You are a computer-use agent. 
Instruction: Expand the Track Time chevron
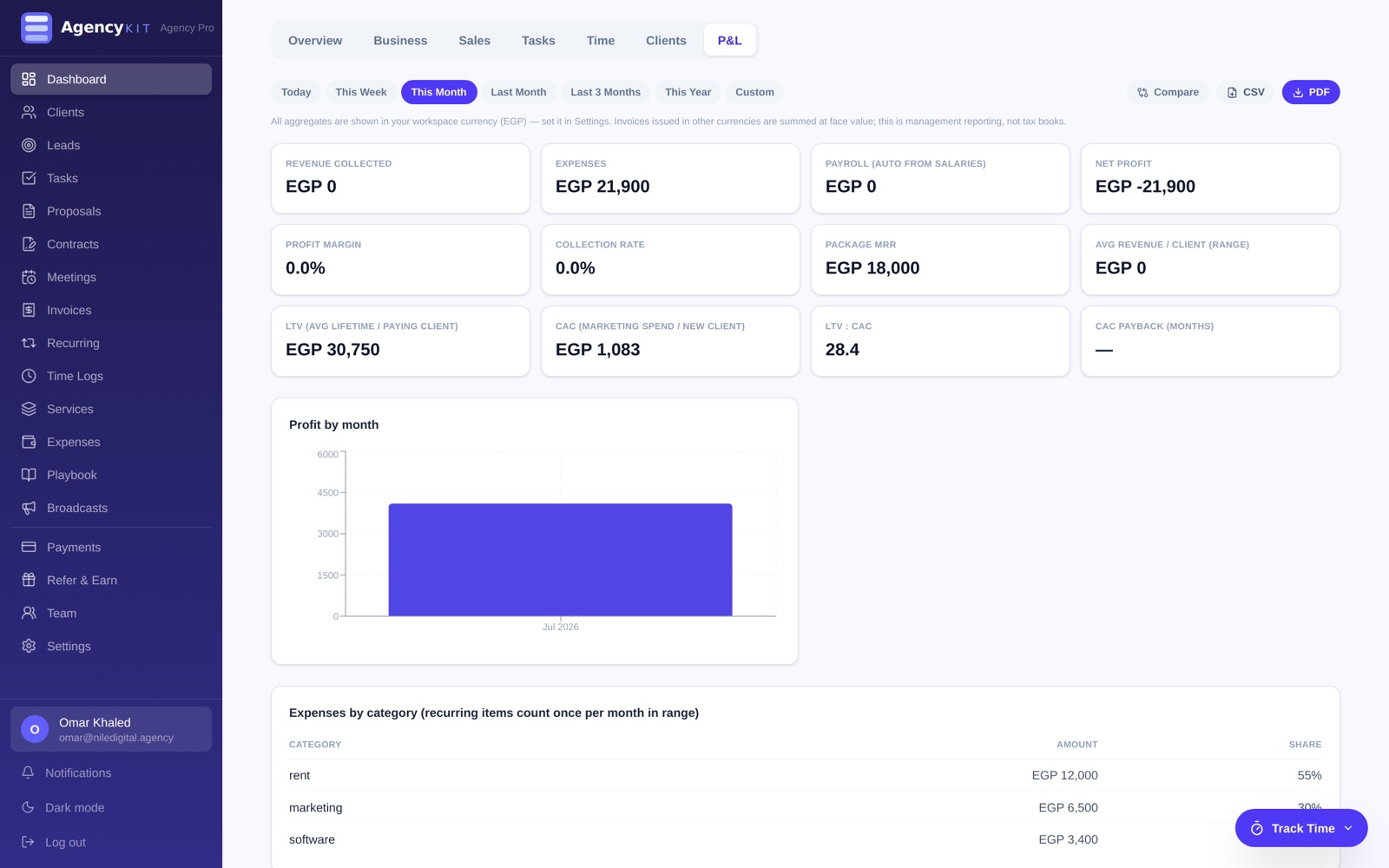[x=1348, y=828]
